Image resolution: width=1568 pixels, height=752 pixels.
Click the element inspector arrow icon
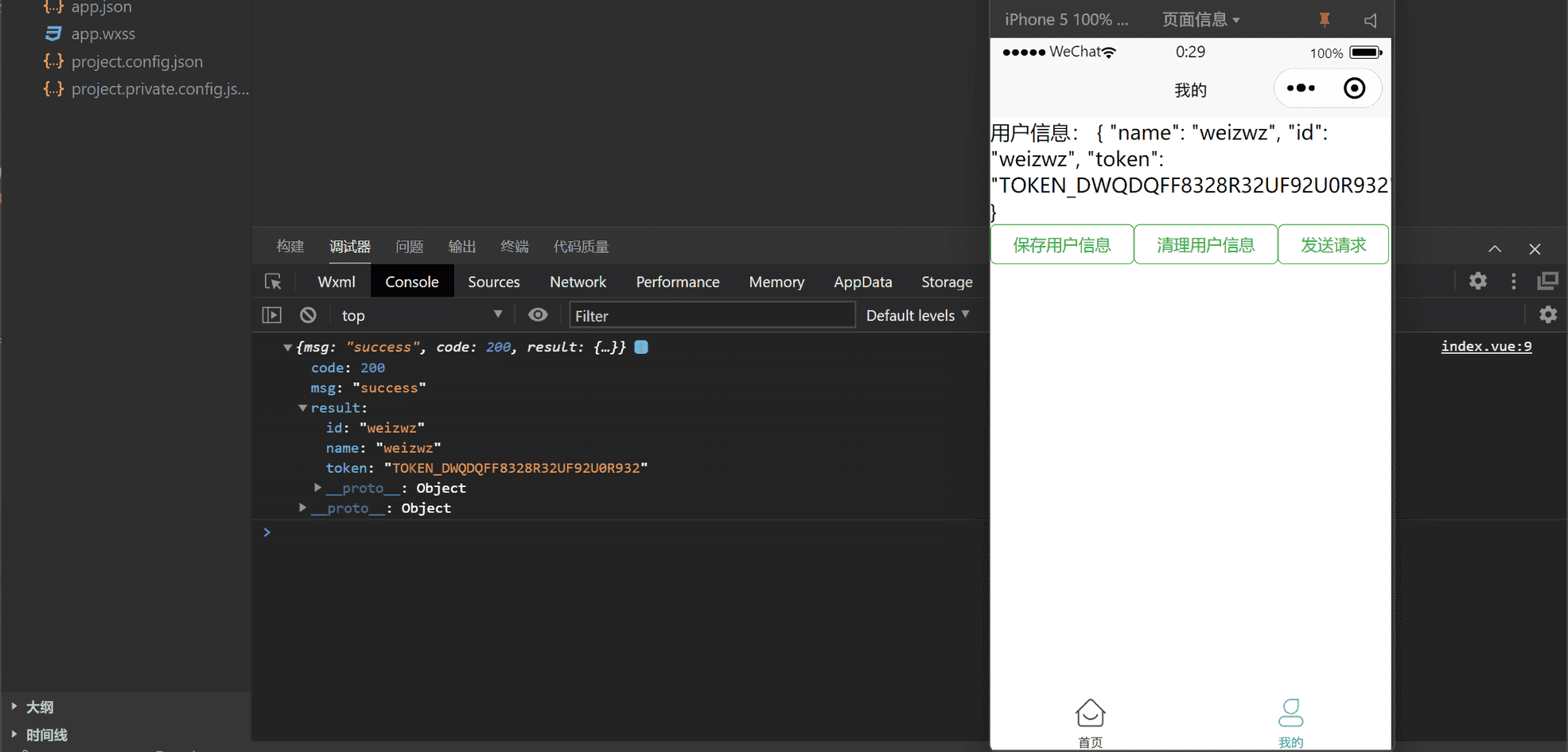click(x=273, y=282)
